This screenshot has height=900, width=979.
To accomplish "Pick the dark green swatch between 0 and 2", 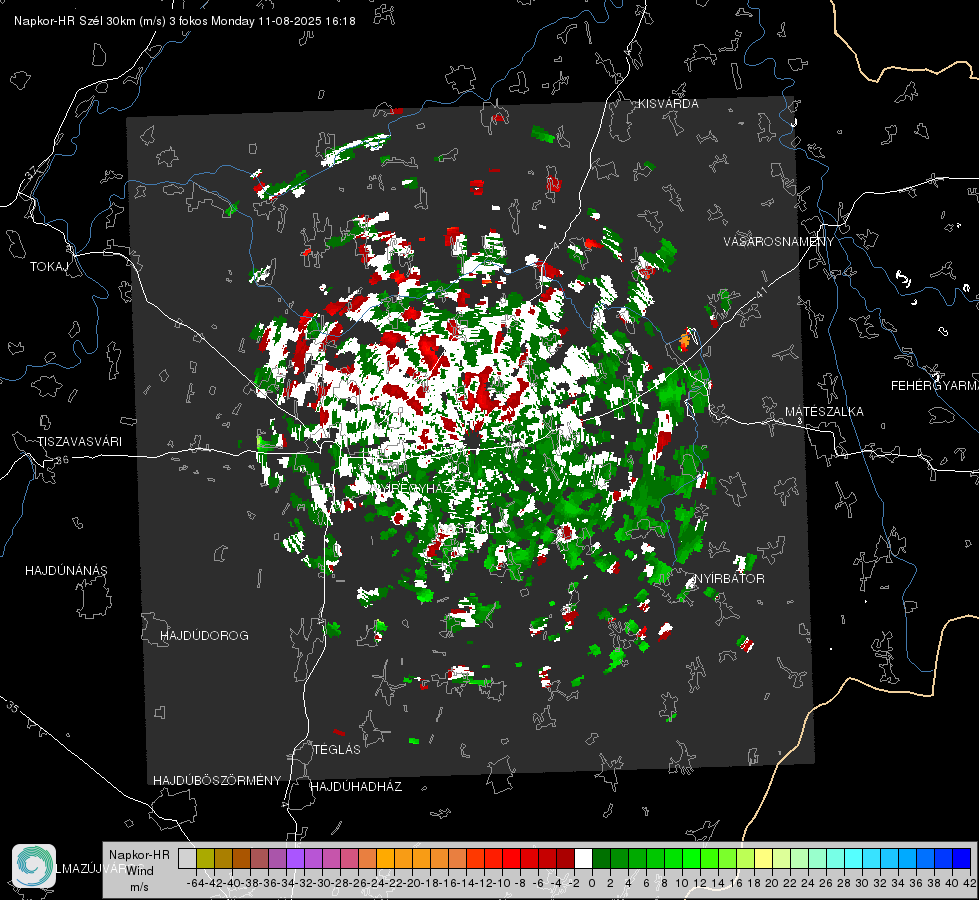I will tap(601, 858).
